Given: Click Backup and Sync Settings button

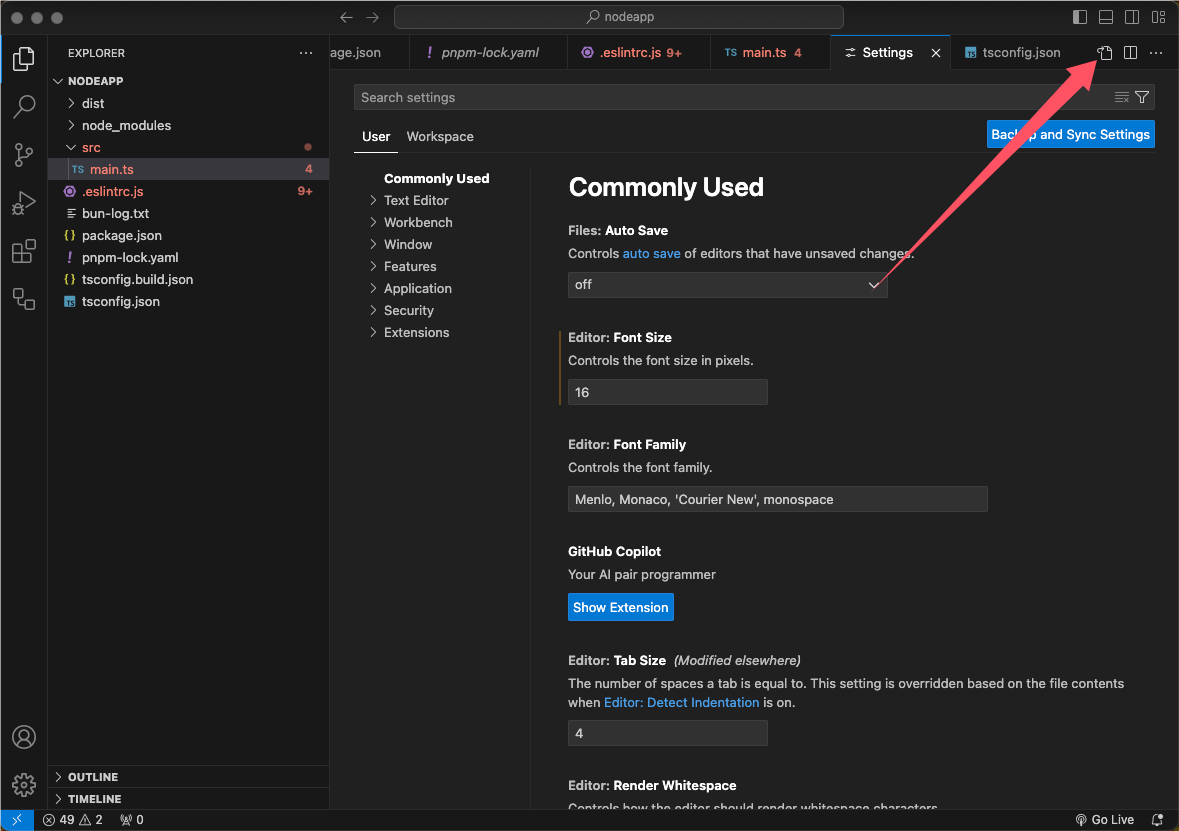Looking at the screenshot, I should point(1070,135).
